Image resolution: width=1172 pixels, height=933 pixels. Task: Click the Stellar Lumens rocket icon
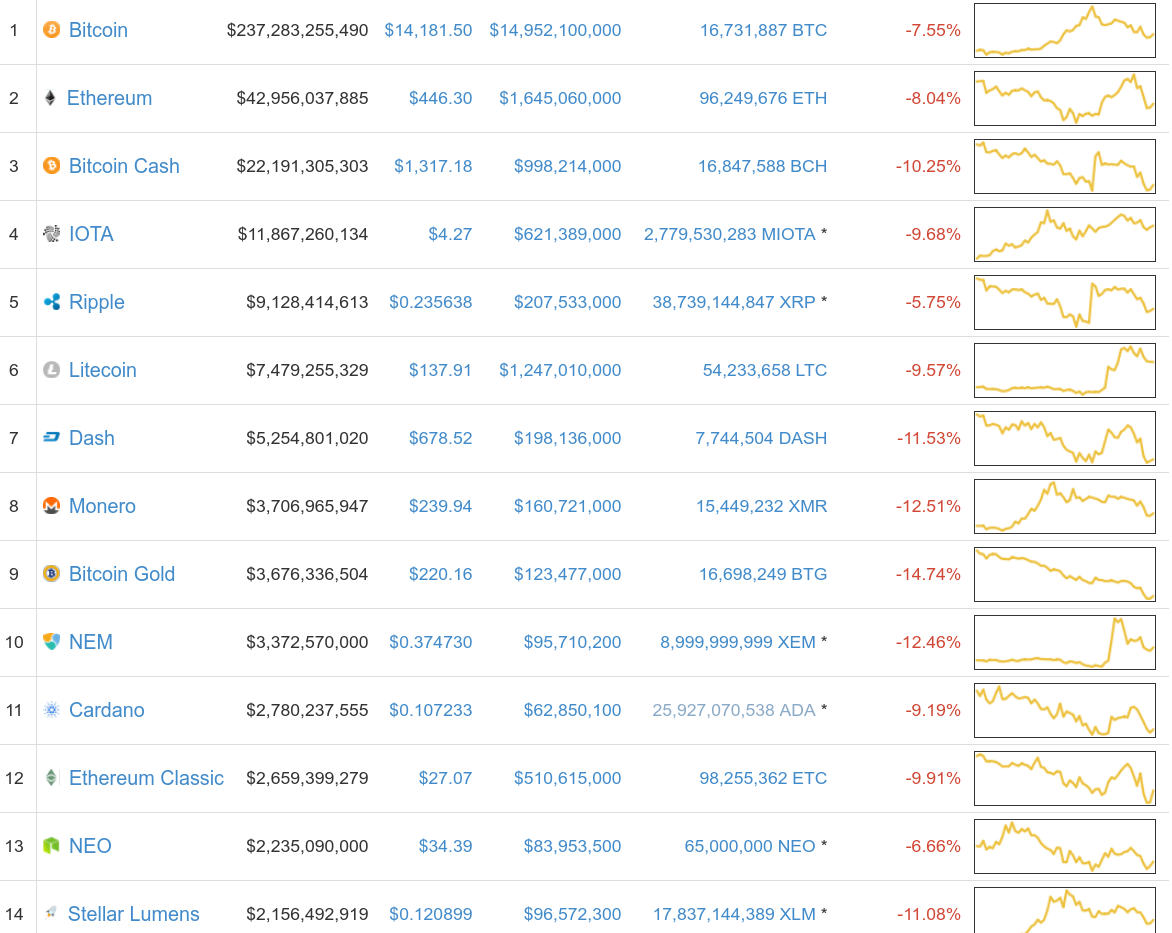coord(51,913)
